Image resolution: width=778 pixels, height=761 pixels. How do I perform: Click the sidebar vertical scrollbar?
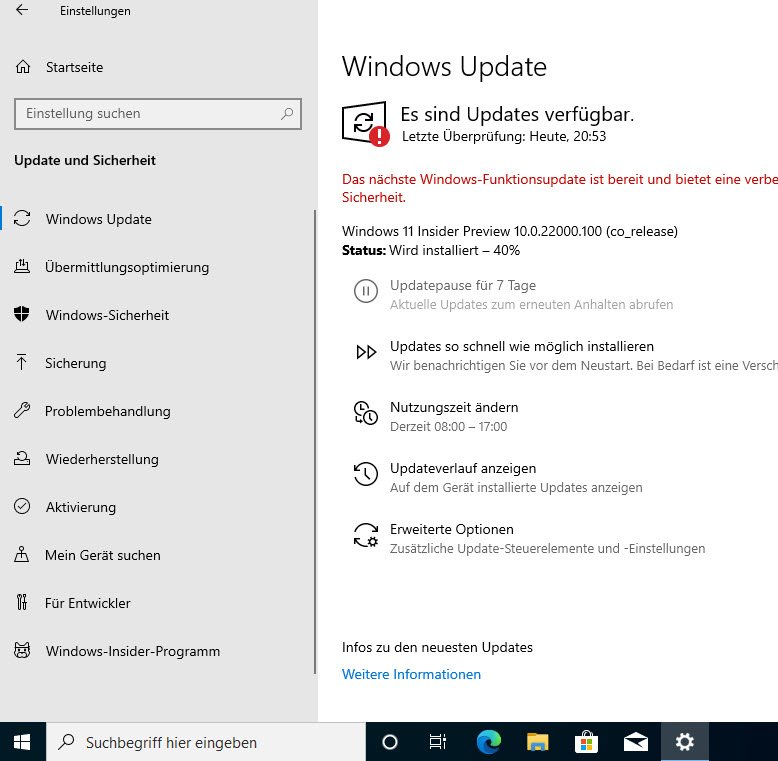pyautogui.click(x=315, y=442)
